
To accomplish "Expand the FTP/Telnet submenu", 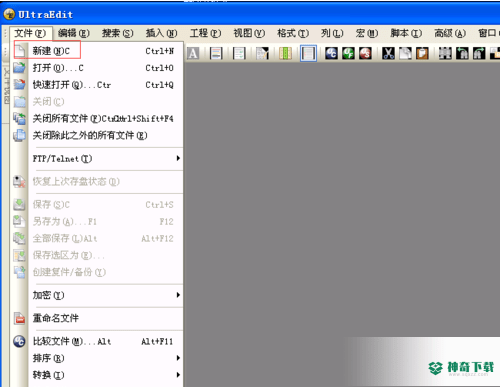I will pyautogui.click(x=106, y=159).
